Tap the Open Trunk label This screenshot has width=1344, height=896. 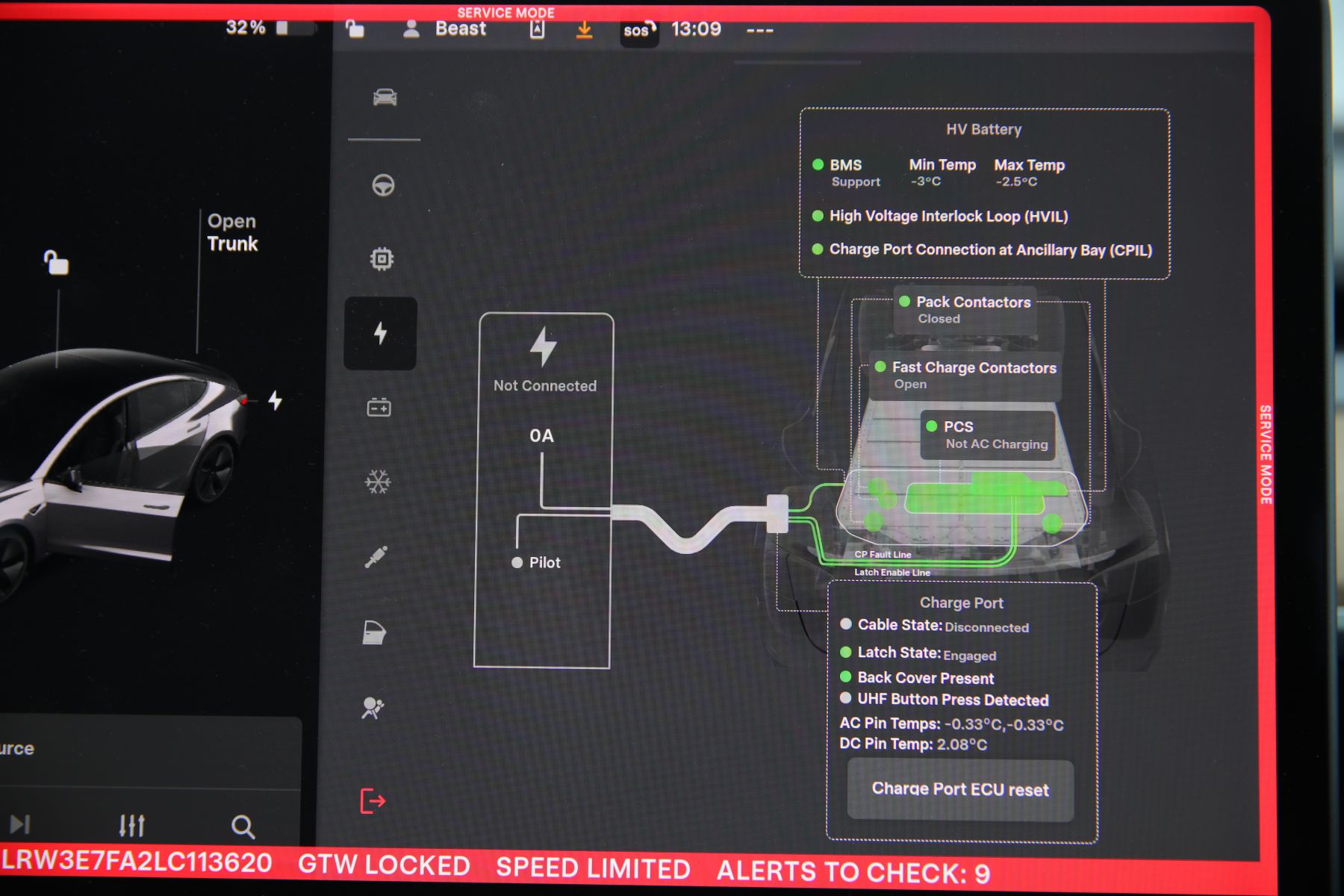coord(232,233)
